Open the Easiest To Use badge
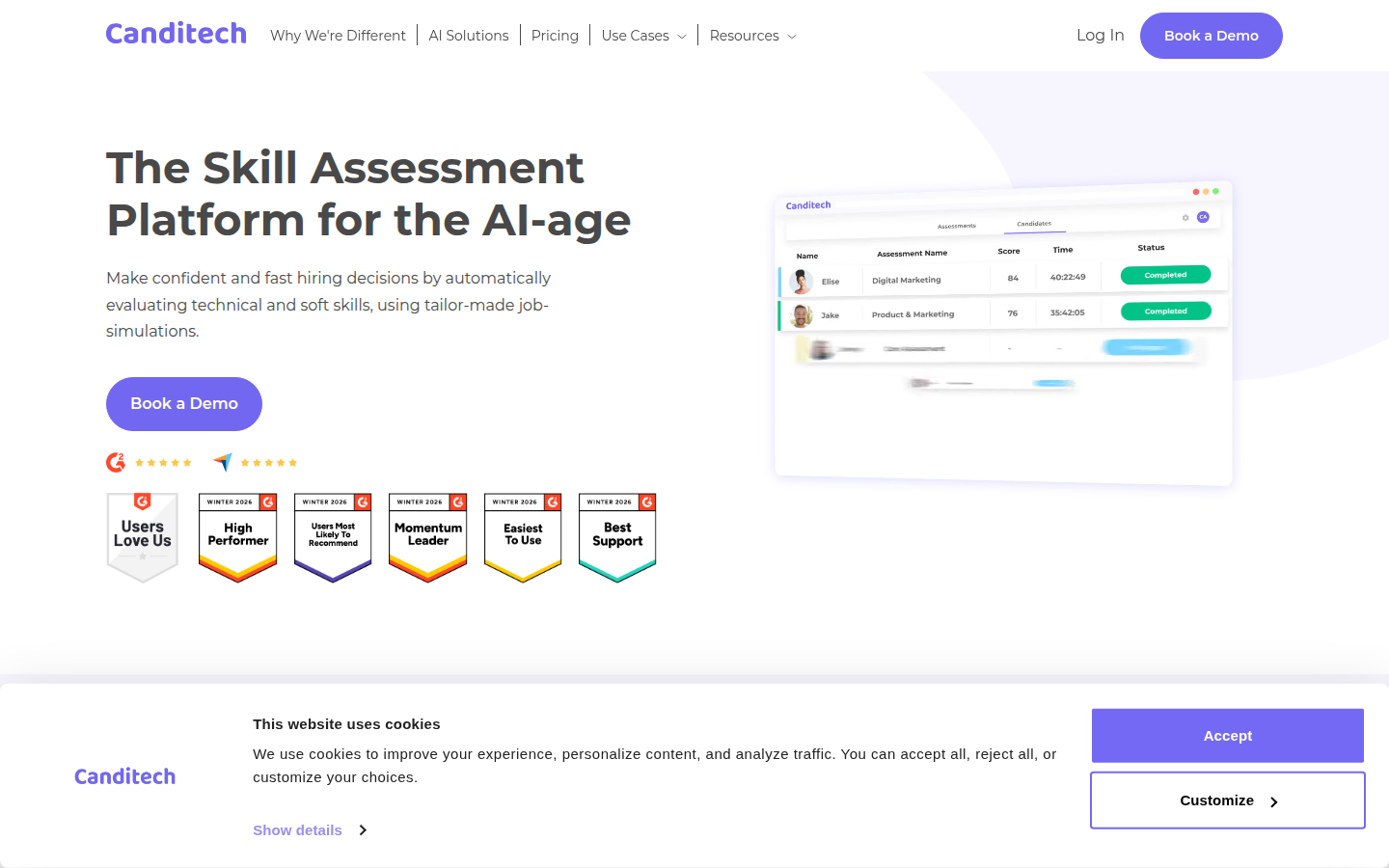The width and height of the screenshot is (1389, 868). click(523, 536)
